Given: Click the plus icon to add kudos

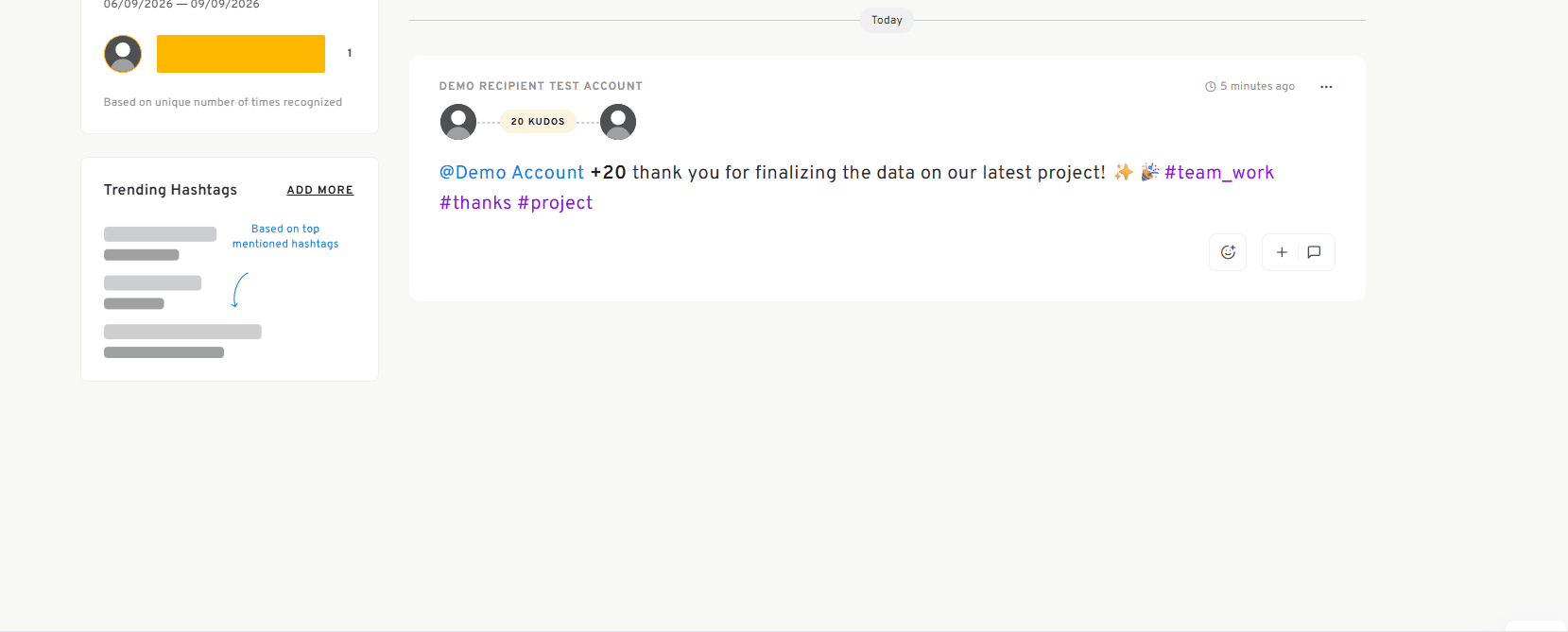Looking at the screenshot, I should [x=1282, y=252].
